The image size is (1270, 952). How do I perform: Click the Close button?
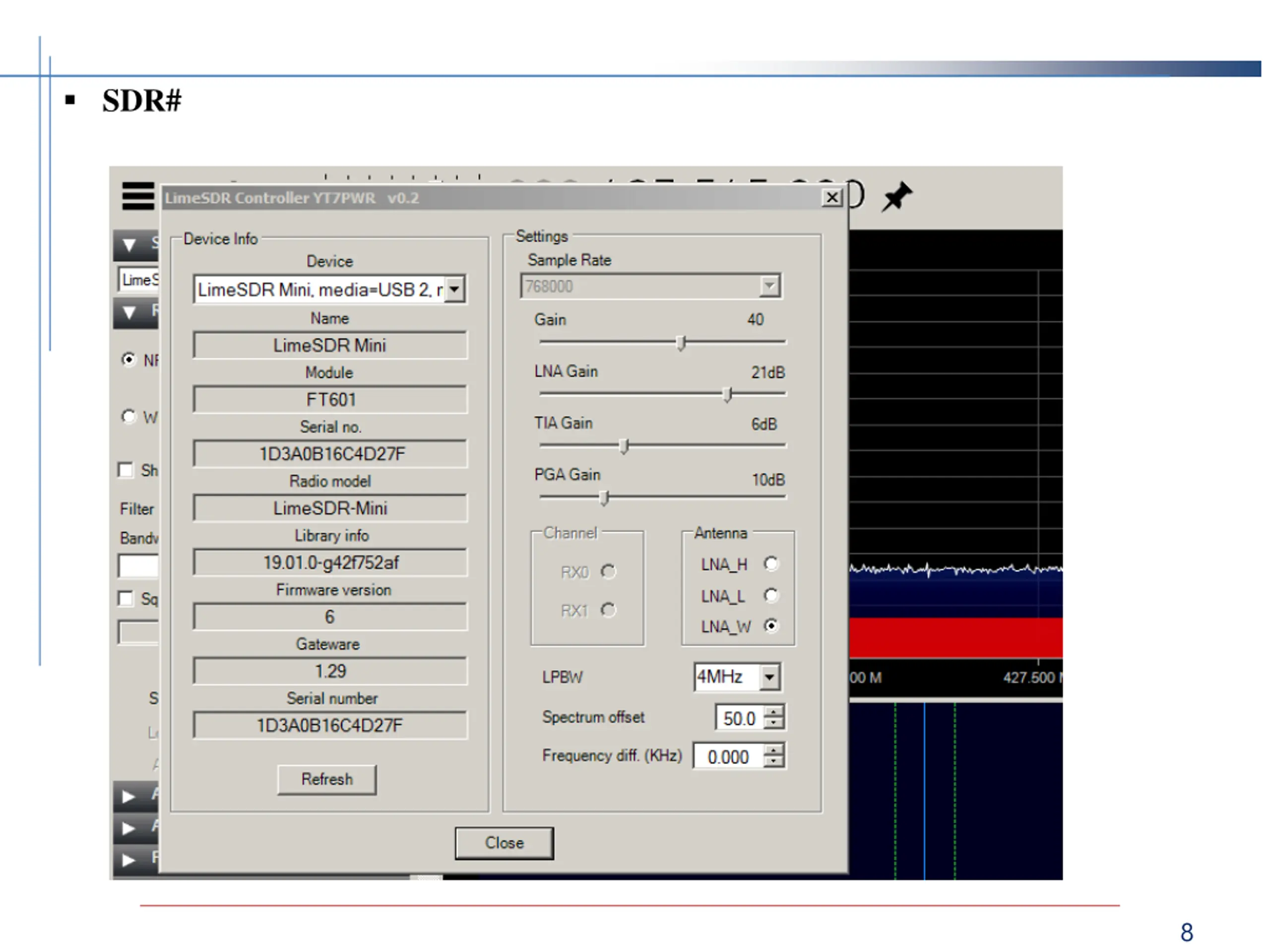pos(504,843)
